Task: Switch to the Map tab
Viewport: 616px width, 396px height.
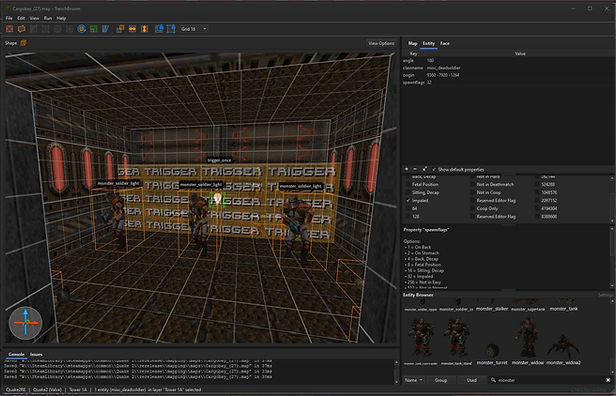Action: click(412, 44)
